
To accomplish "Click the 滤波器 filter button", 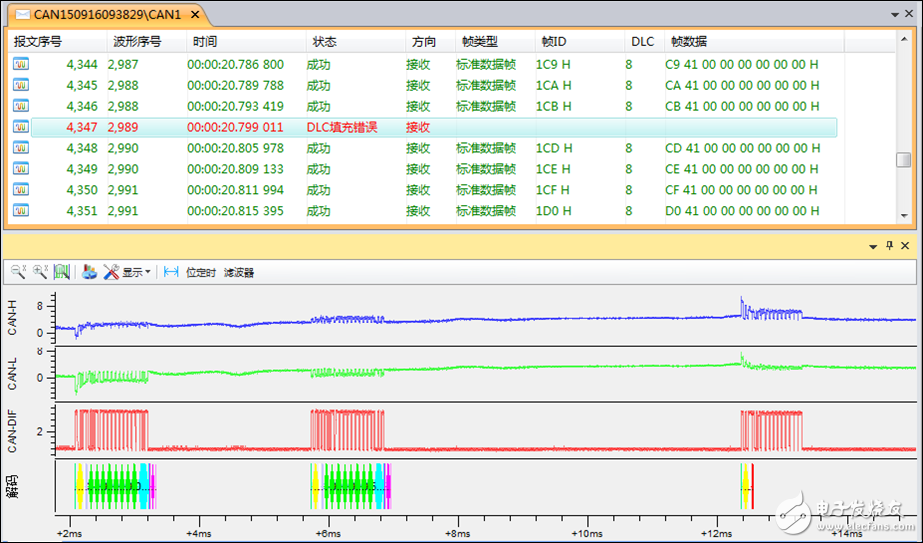I will (x=239, y=272).
